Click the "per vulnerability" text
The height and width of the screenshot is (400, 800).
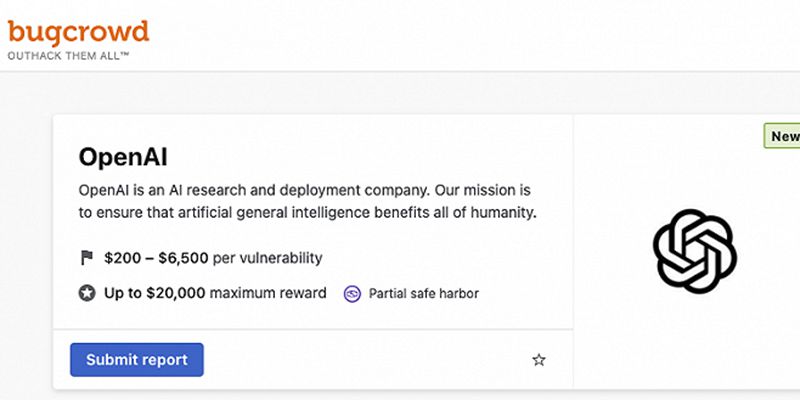[268, 258]
